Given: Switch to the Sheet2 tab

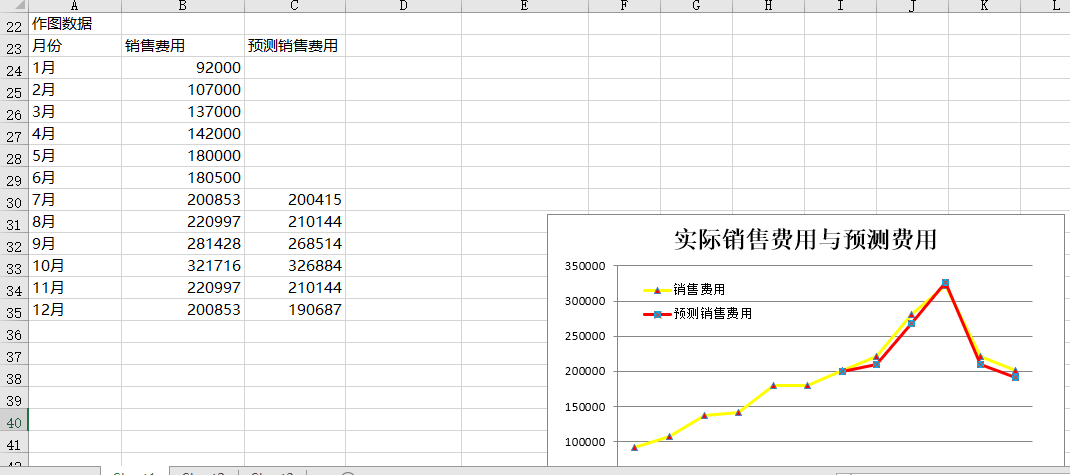Looking at the screenshot, I should tap(204, 472).
